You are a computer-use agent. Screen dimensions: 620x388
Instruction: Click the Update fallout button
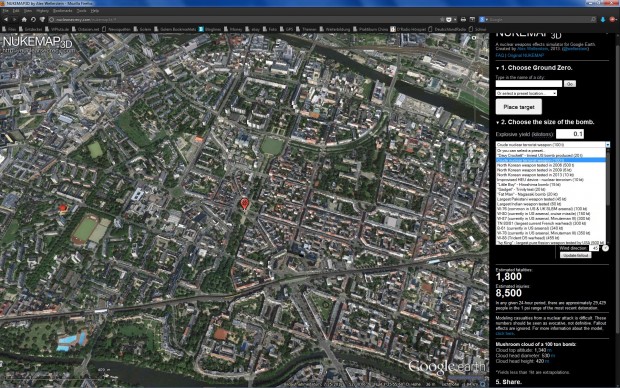(x=576, y=256)
